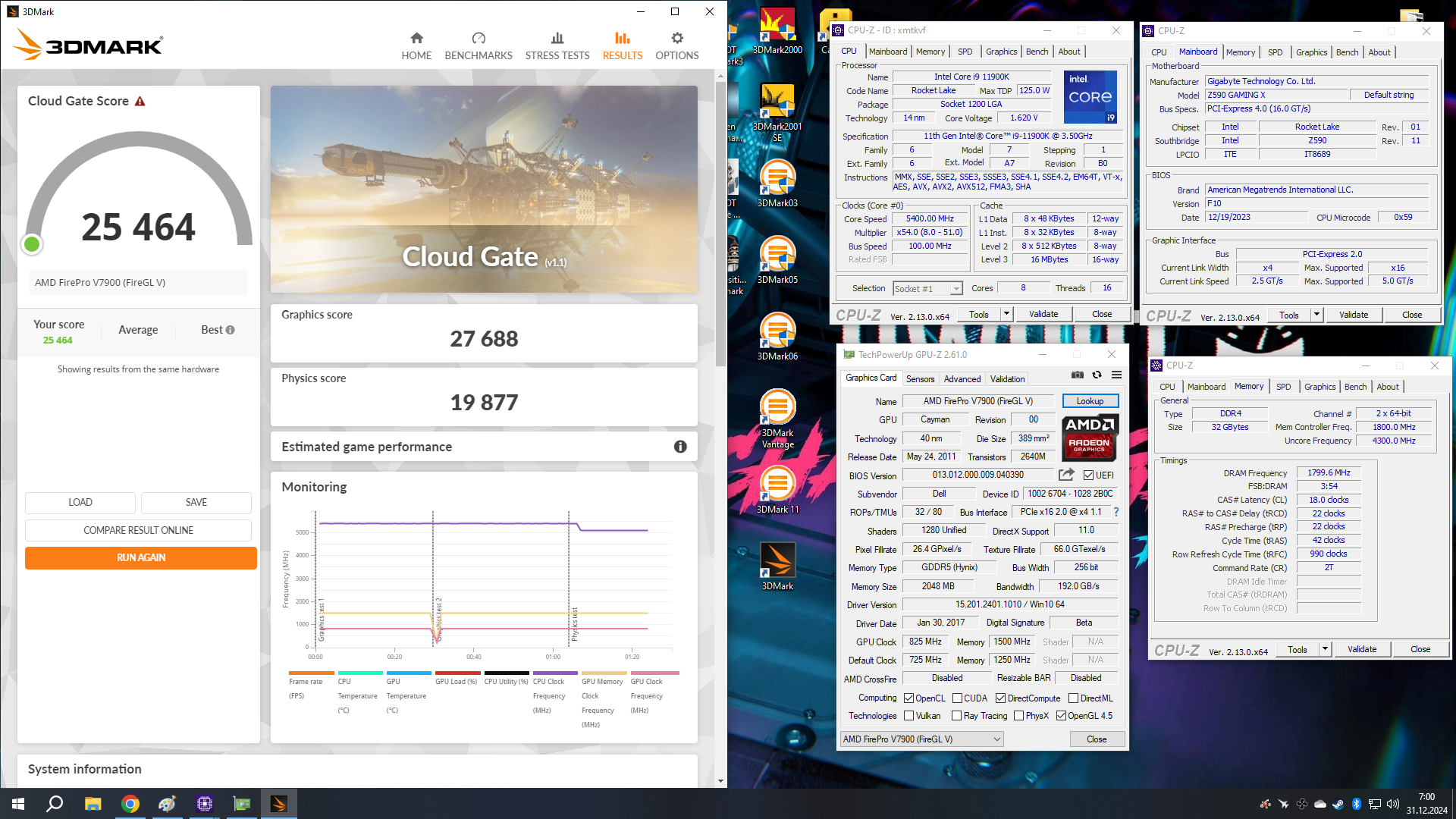This screenshot has height=819, width=1456.
Task: Click Bus Interface question mark in GPU-Z
Action: coord(1116,512)
